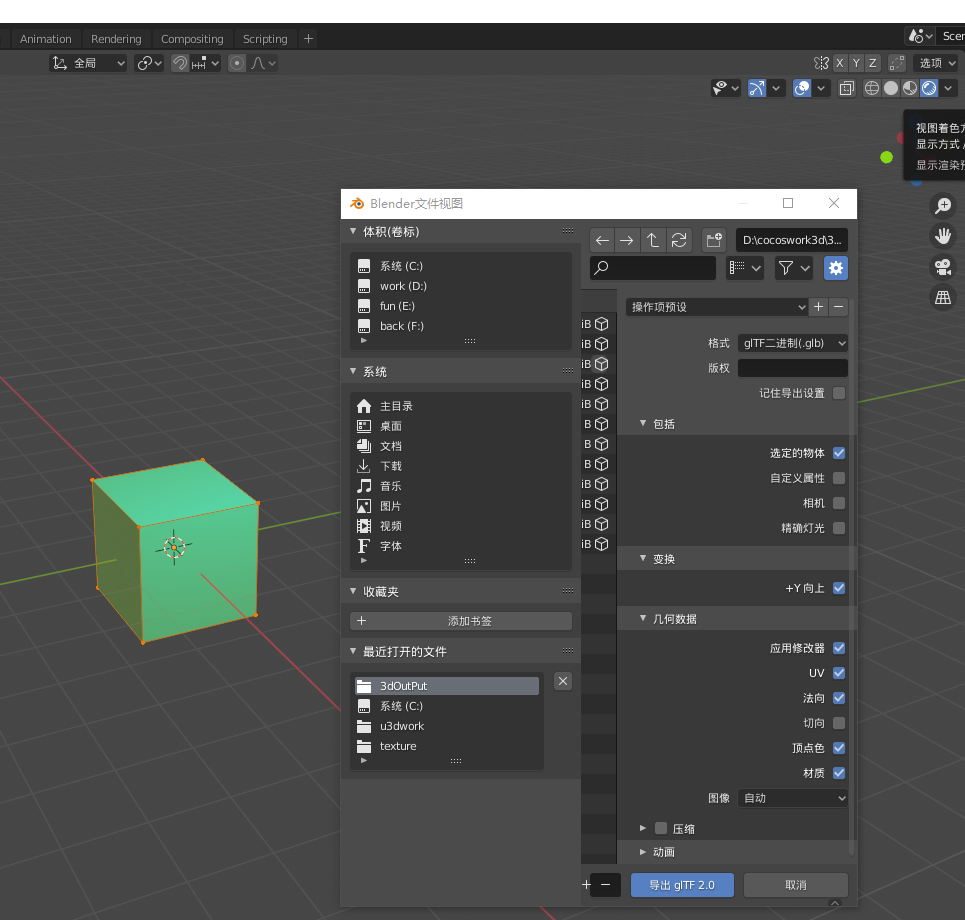
Task: Select wireframe viewport shading
Action: coord(871,89)
